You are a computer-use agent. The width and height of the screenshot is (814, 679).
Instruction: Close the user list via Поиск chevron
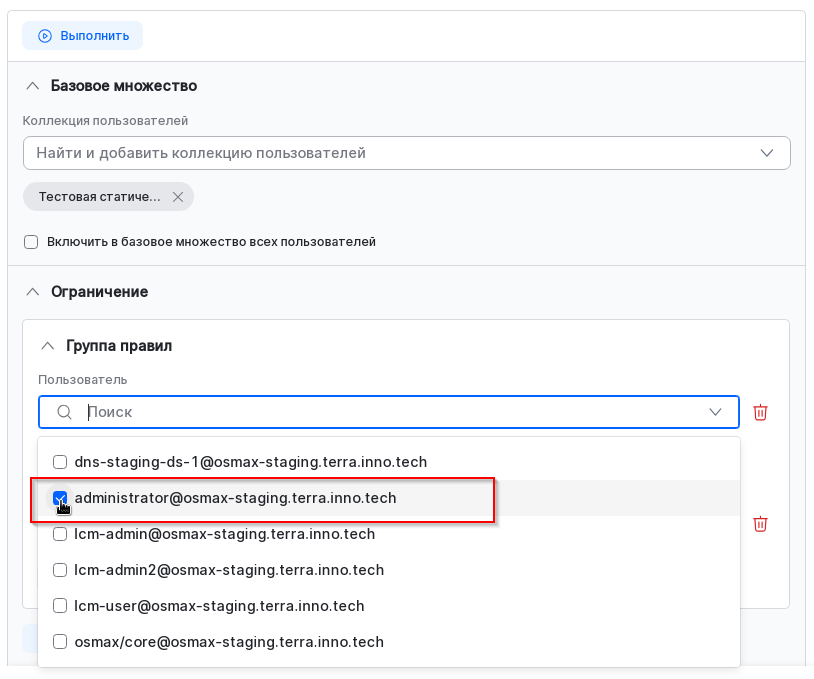pos(716,412)
